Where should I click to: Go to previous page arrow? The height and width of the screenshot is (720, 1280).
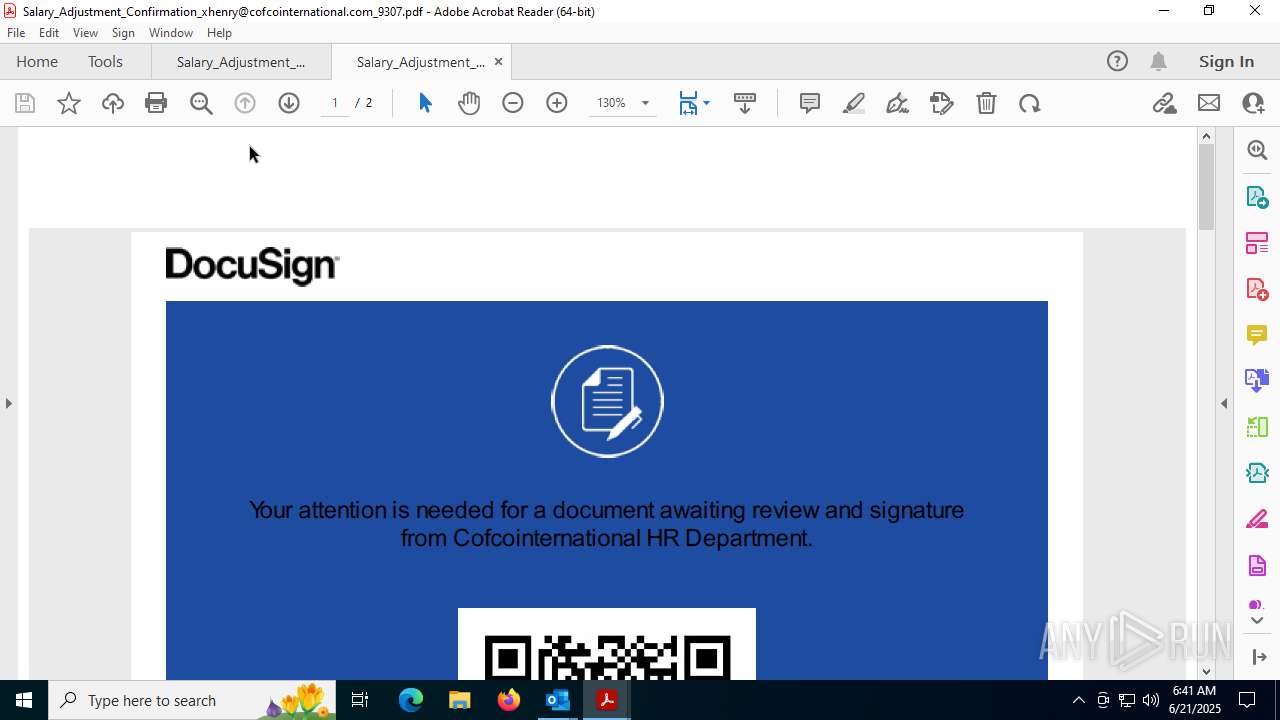point(245,103)
